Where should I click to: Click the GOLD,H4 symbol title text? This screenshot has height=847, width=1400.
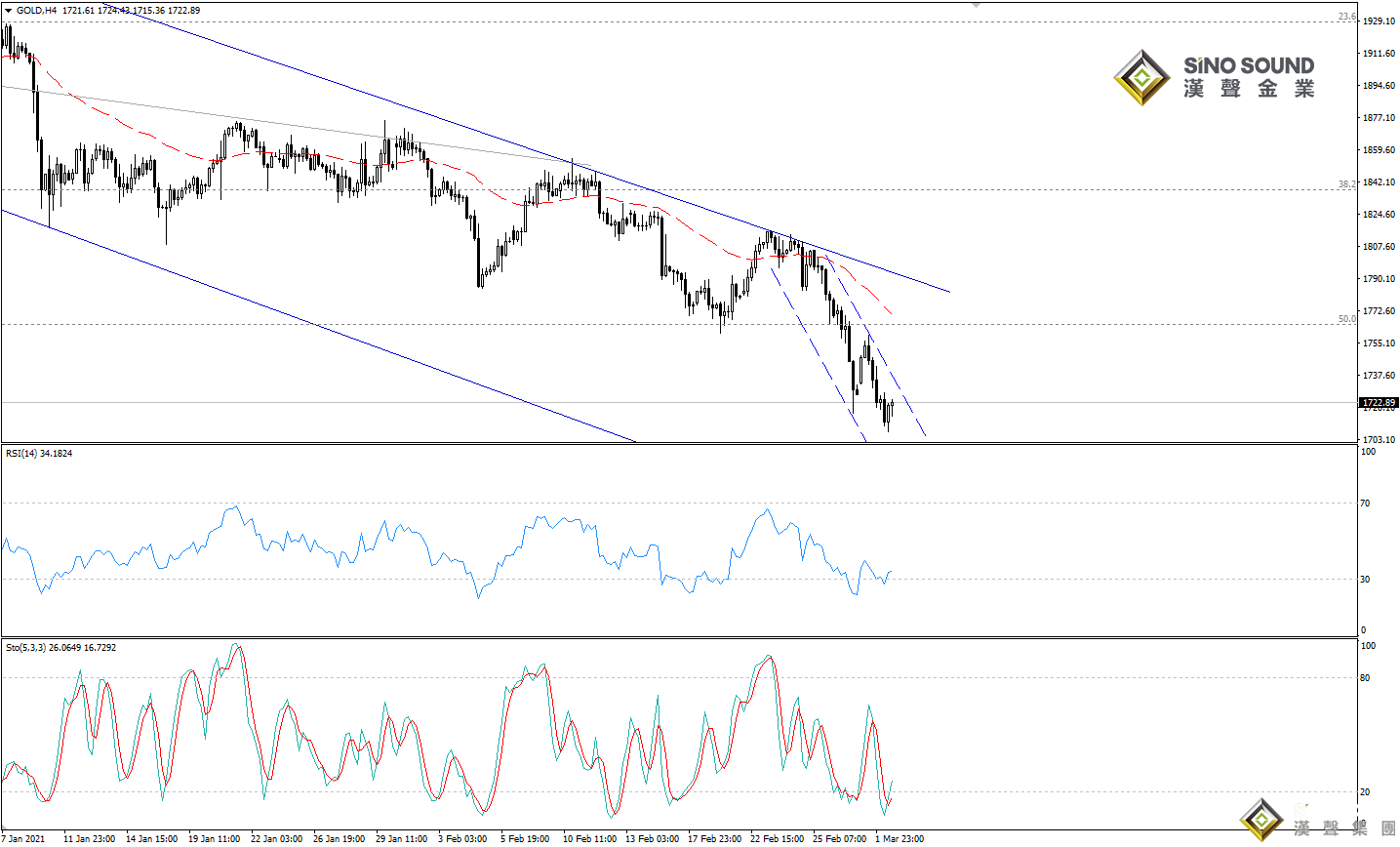click(x=36, y=11)
